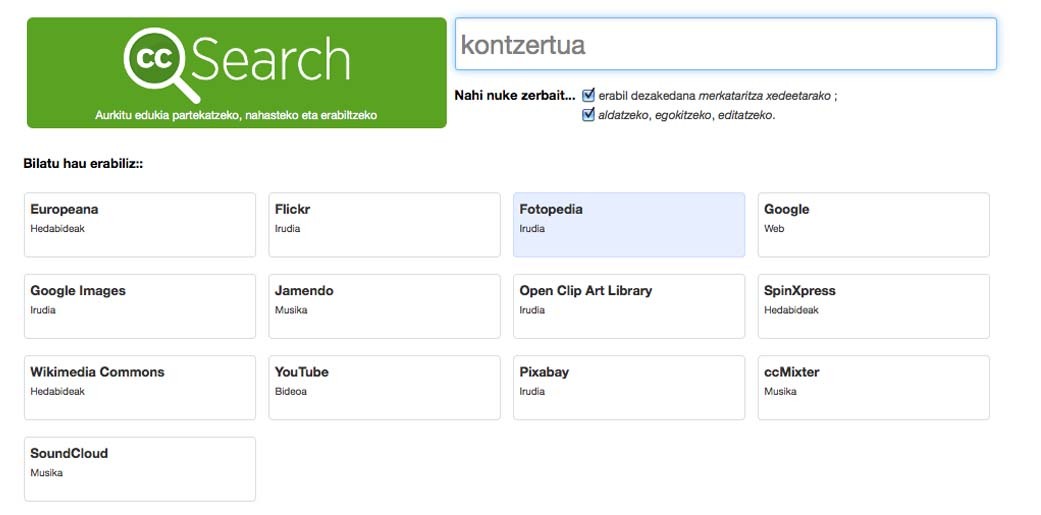Choose ccMixter music source
The image size is (1041, 515).
(x=874, y=388)
